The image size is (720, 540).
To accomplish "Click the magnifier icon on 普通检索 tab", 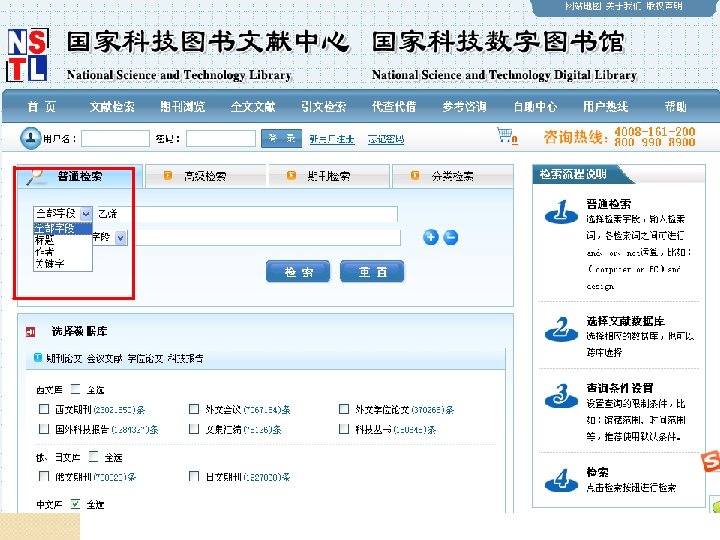I will tap(35, 176).
